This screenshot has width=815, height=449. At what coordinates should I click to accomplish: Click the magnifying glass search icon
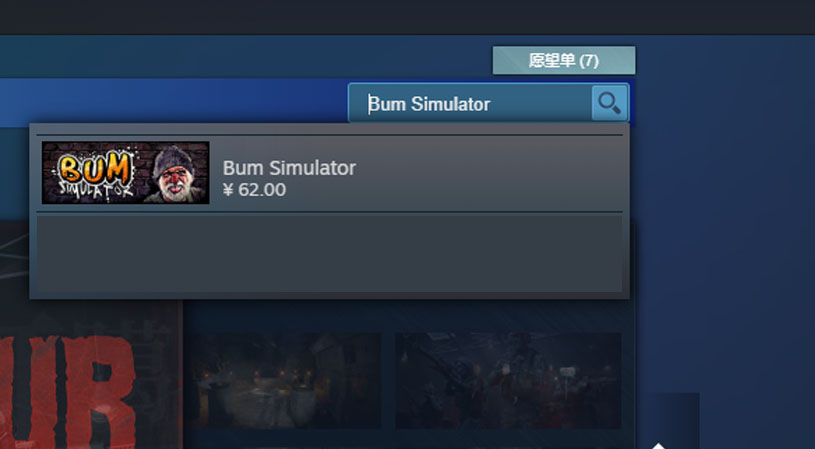click(x=609, y=103)
